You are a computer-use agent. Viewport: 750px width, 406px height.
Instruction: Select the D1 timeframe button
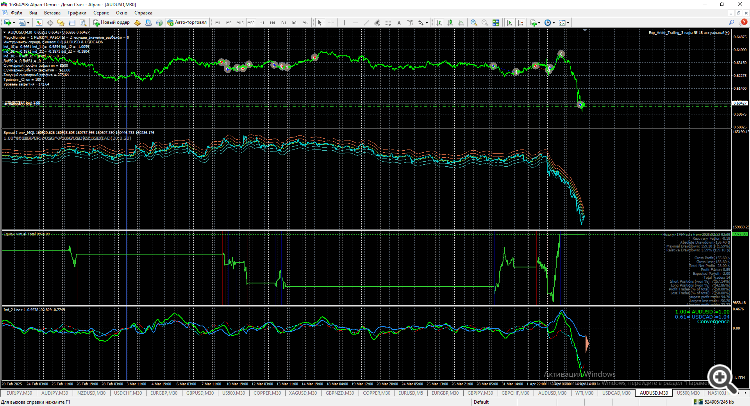point(283,22)
